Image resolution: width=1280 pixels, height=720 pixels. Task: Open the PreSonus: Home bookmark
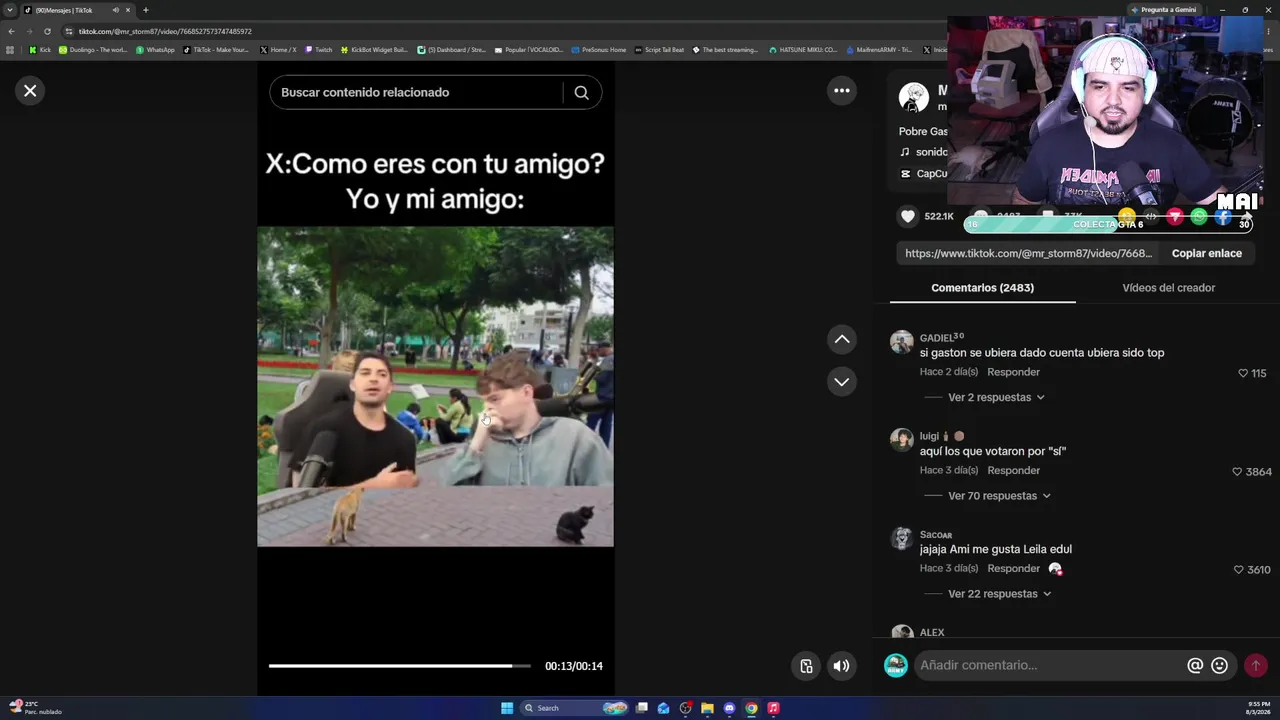[599, 50]
